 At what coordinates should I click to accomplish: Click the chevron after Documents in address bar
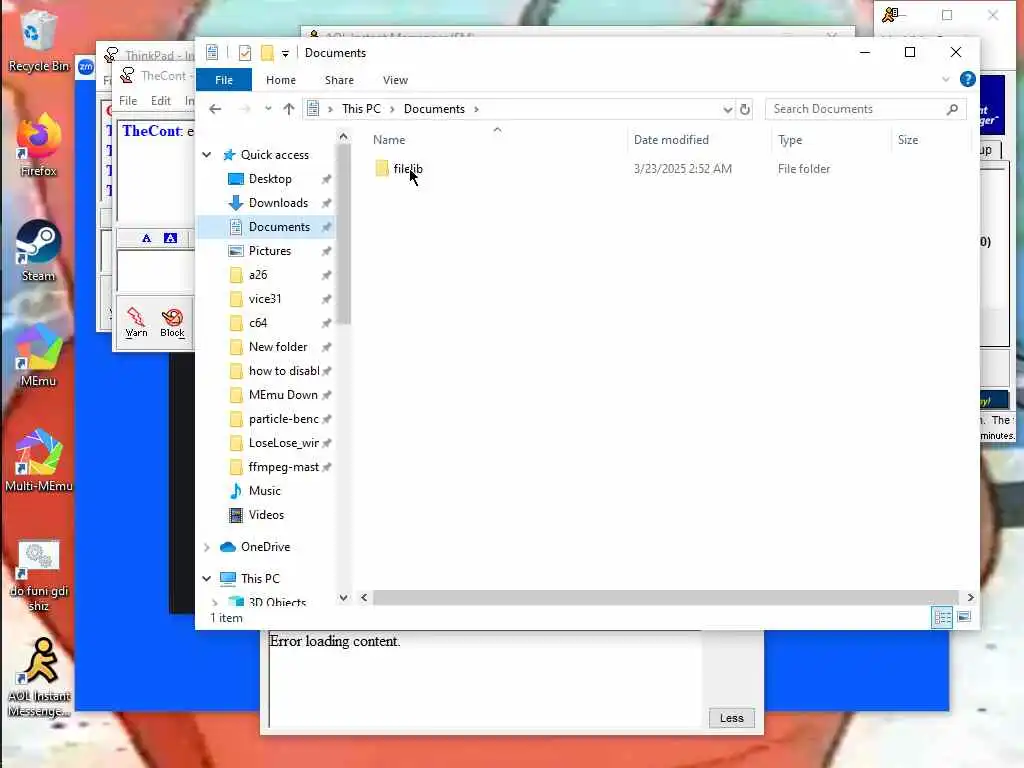(476, 109)
